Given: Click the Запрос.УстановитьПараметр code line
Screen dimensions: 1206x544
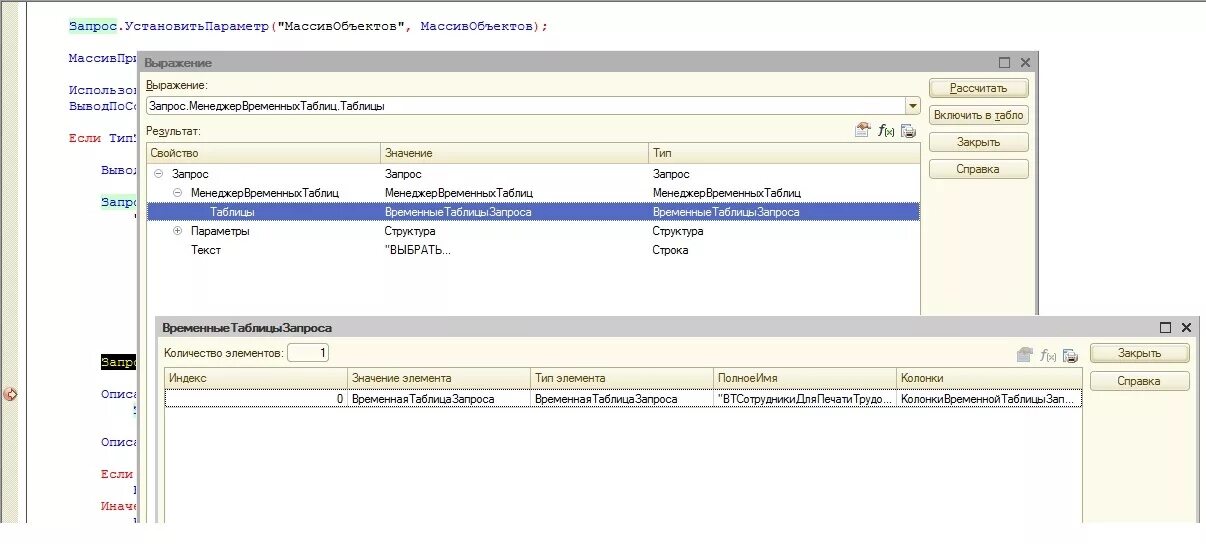Looking at the screenshot, I should [308, 26].
